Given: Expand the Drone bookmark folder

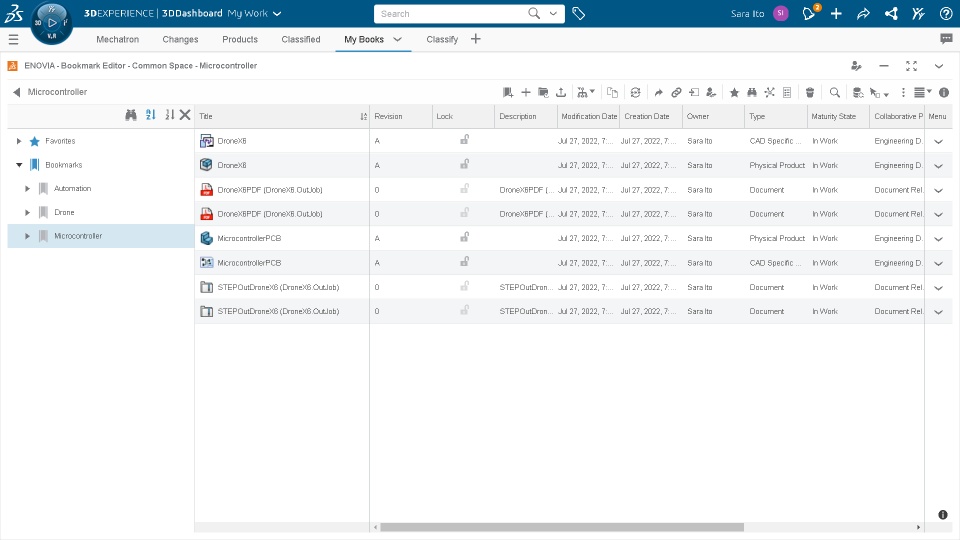Looking at the screenshot, I should [27, 212].
